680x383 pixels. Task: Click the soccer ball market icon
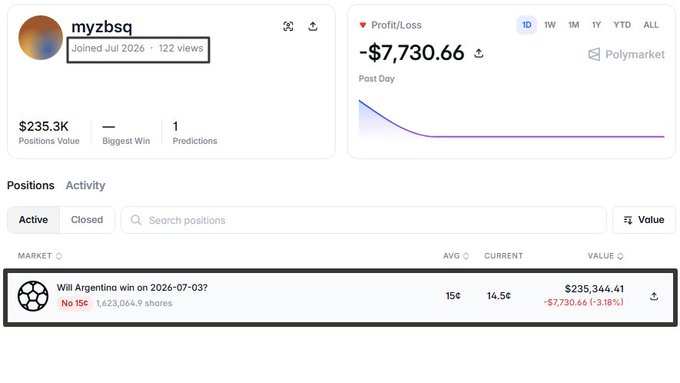coord(33,296)
